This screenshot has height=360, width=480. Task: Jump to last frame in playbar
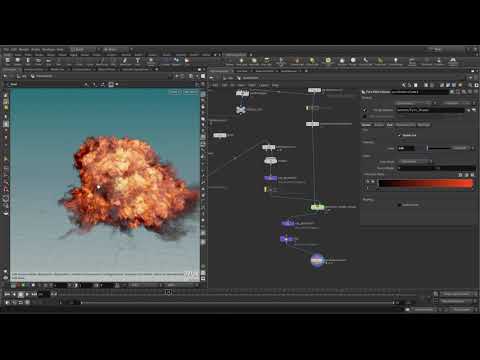coord(34,294)
